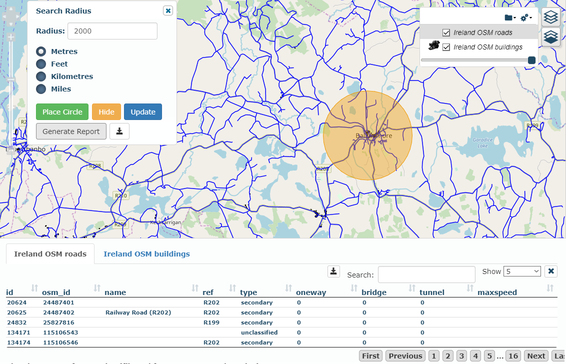Open the gear settings menu in layer panel
This screenshot has height=364, width=566.
pyautogui.click(x=526, y=17)
